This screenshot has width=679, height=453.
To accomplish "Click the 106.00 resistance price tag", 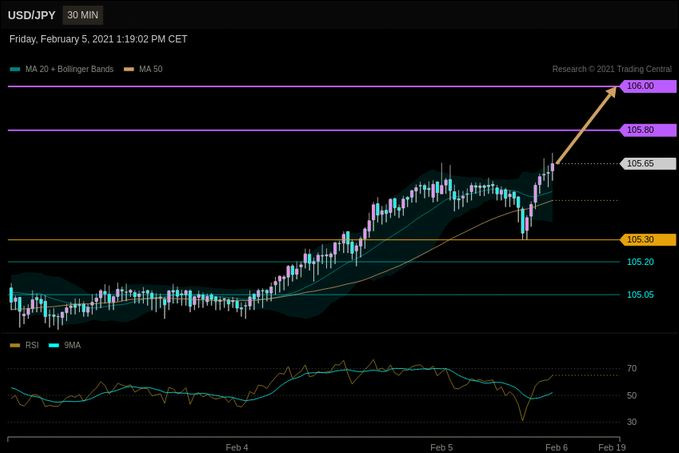I will (x=648, y=86).
